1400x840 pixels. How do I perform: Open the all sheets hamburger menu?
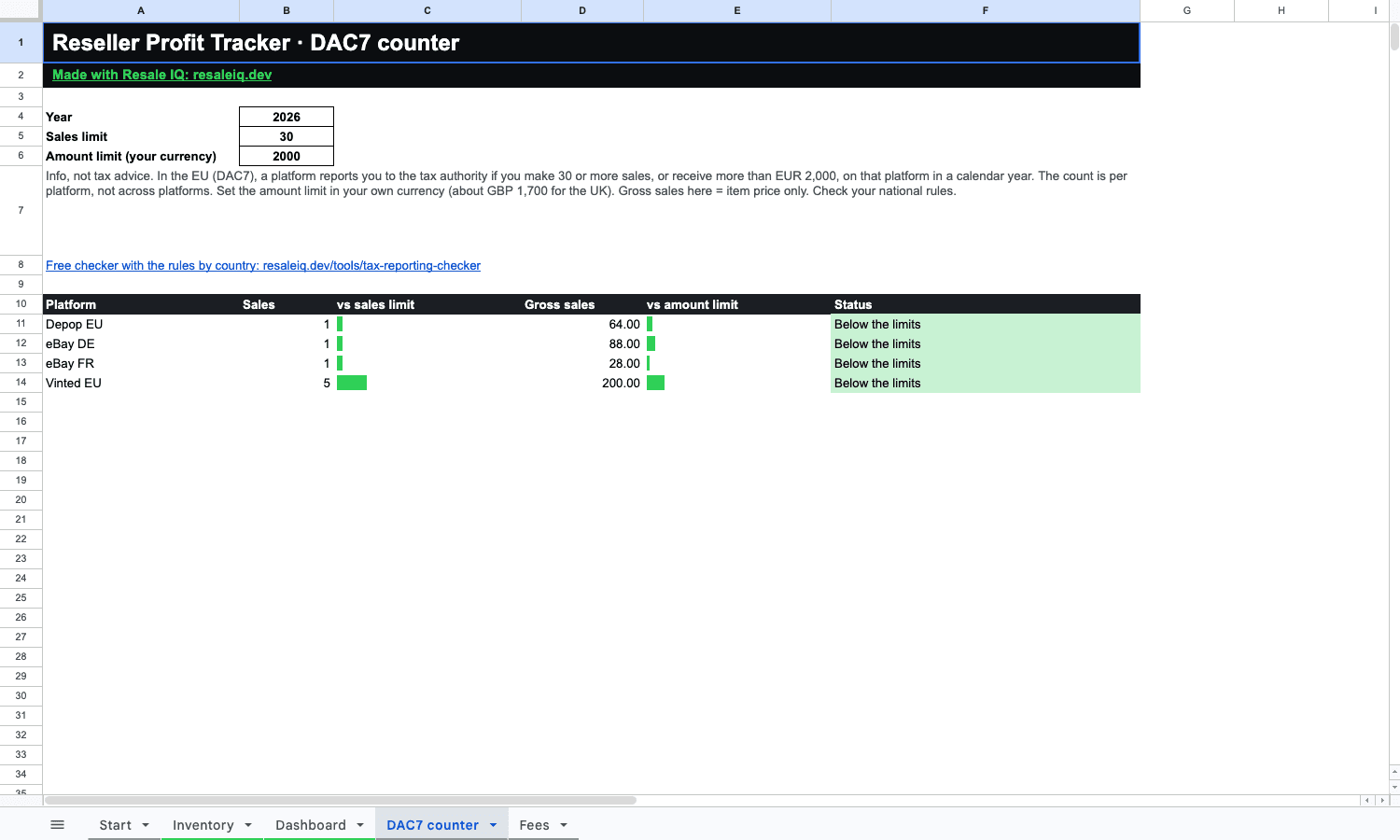click(x=57, y=825)
